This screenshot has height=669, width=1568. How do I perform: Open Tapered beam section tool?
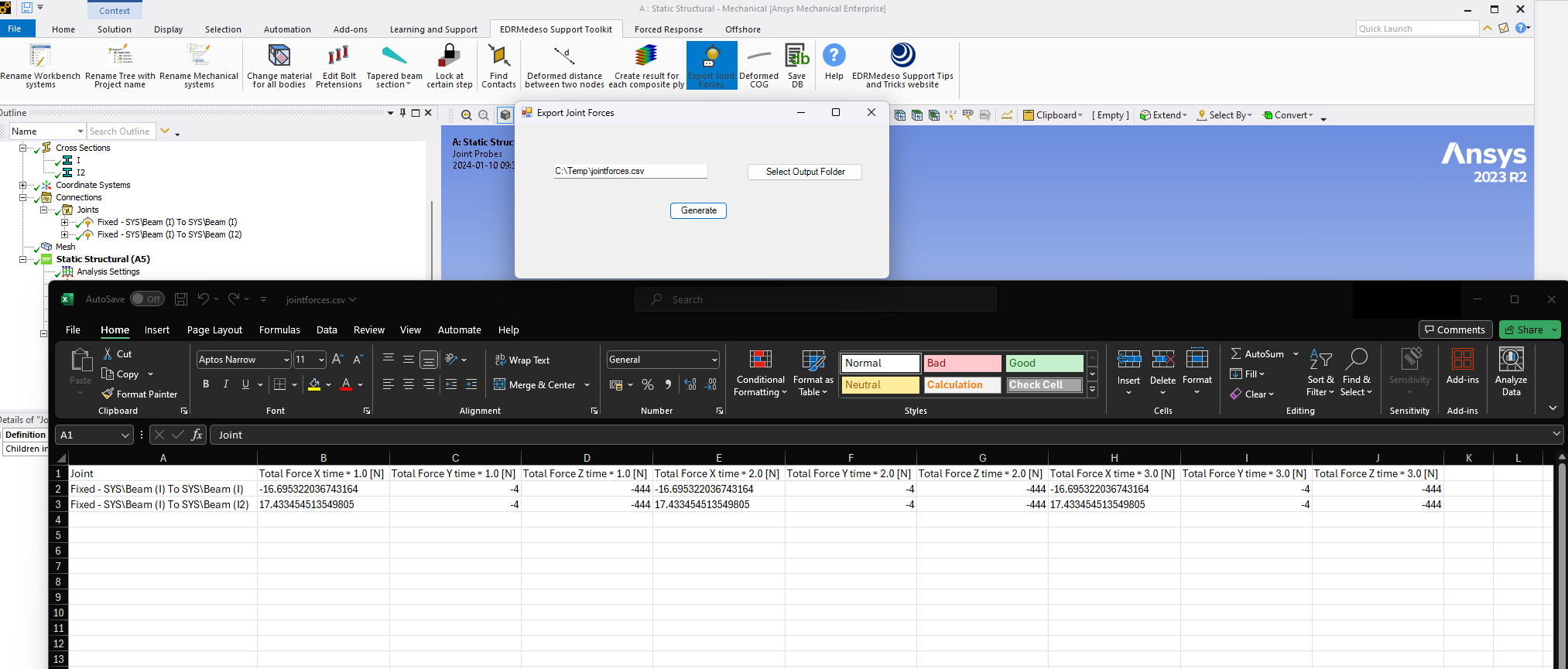(x=394, y=66)
